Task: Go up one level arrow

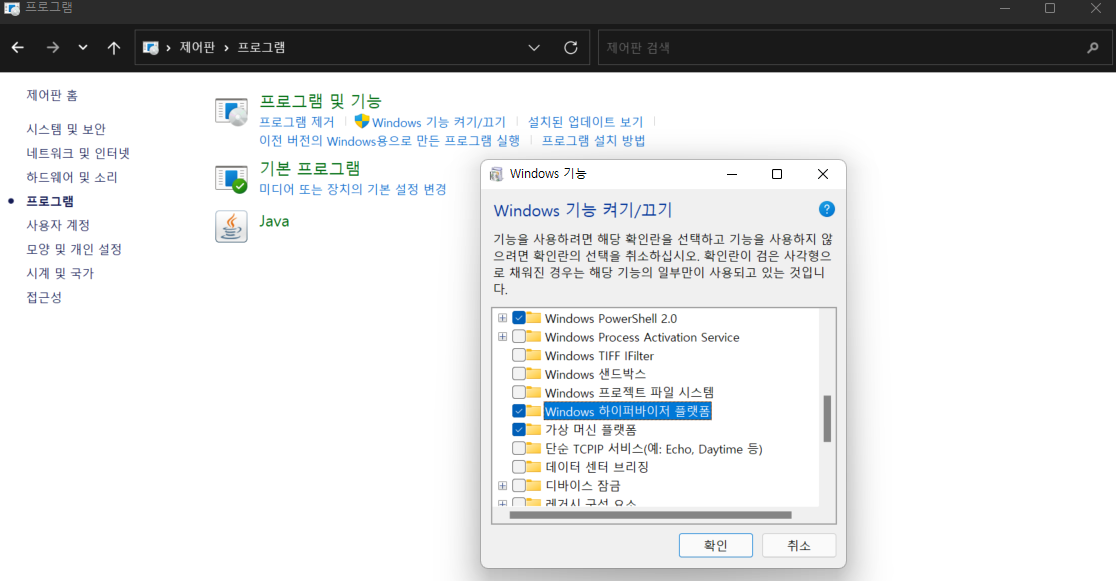Action: (114, 48)
